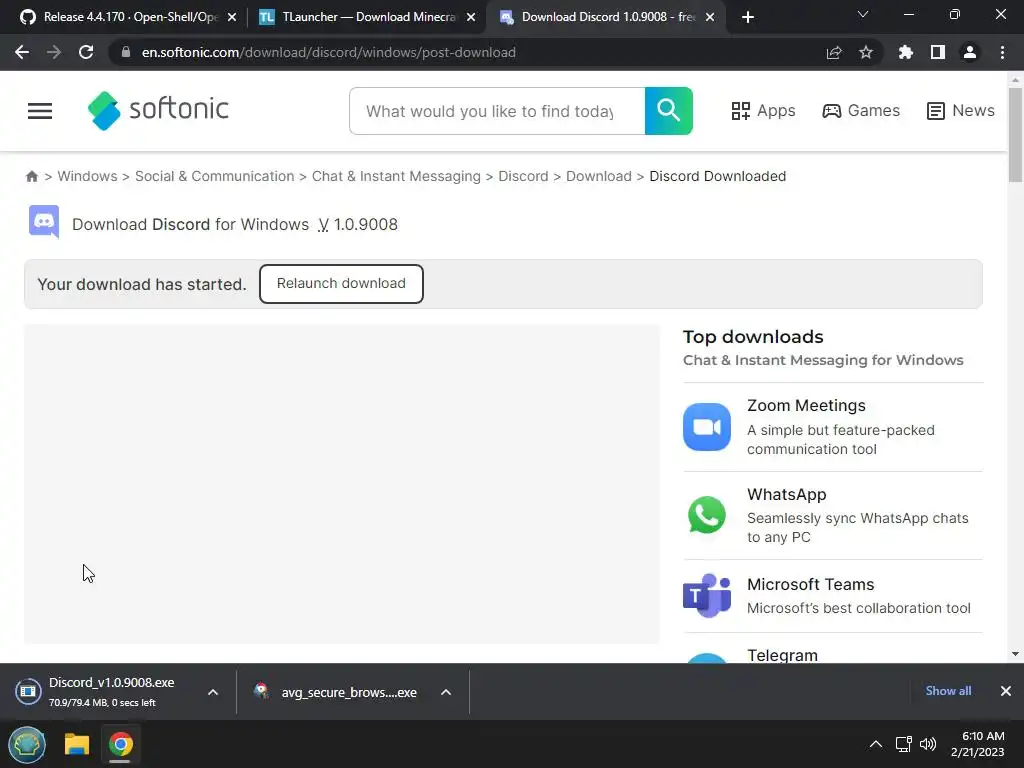Open the Start menu shell icon
This screenshot has height=768, width=1024.
[27, 744]
